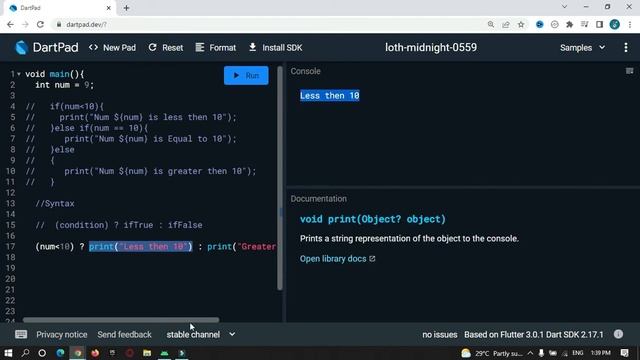The width and height of the screenshot is (640, 360).
Task: Show no issues status details
Action: coord(440,335)
